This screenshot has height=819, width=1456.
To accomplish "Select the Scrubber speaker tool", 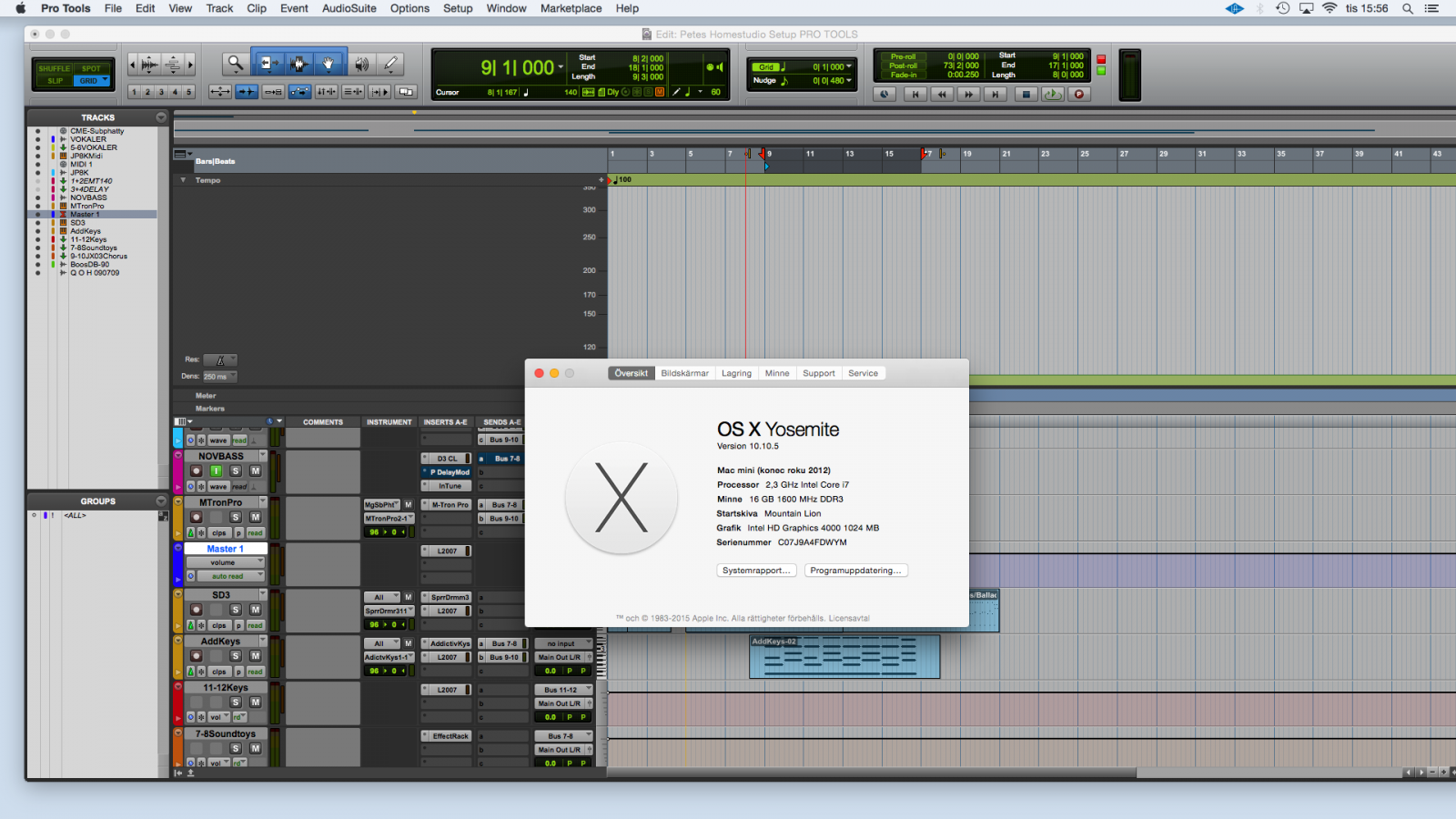I will tap(362, 64).
